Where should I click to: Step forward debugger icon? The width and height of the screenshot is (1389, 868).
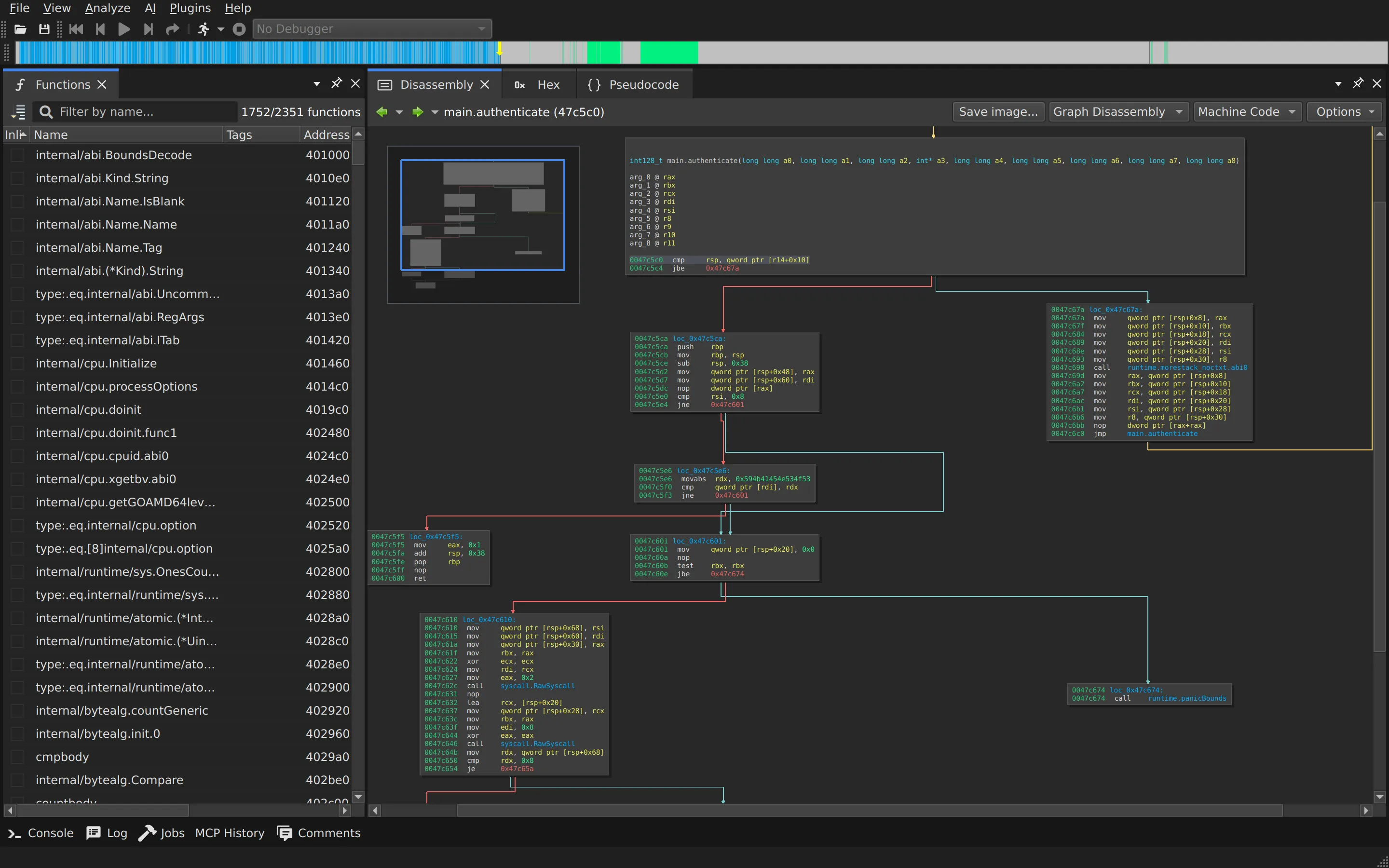[148, 29]
